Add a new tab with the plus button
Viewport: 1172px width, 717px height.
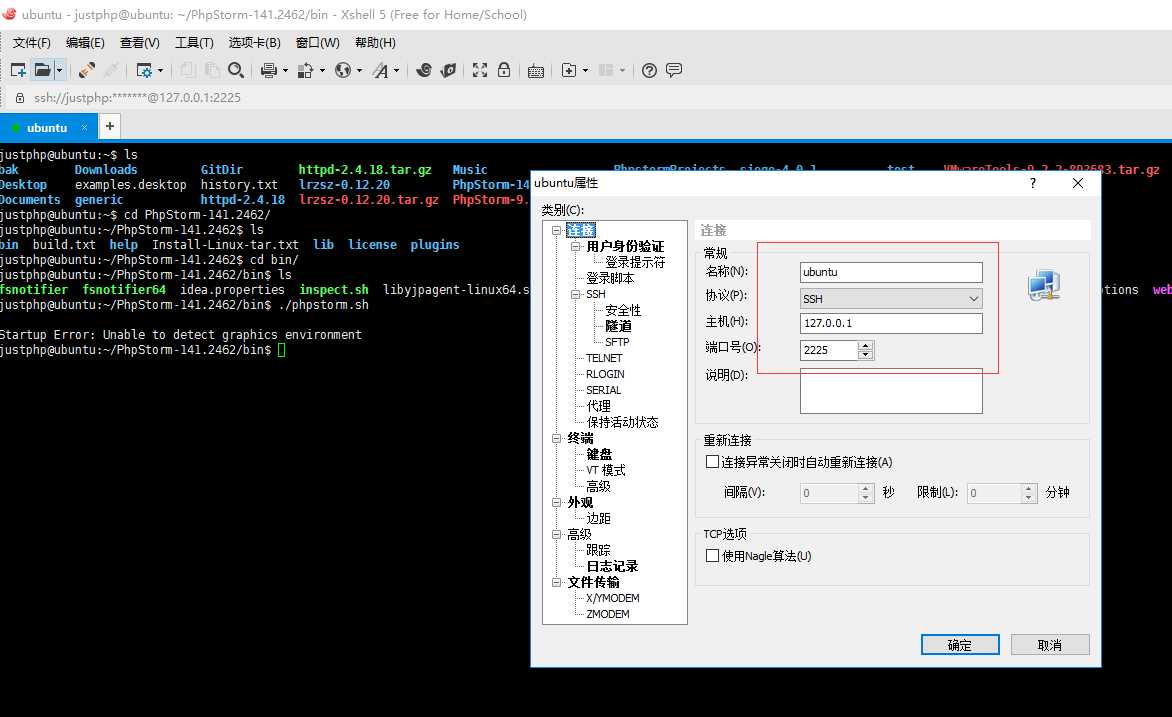point(110,126)
